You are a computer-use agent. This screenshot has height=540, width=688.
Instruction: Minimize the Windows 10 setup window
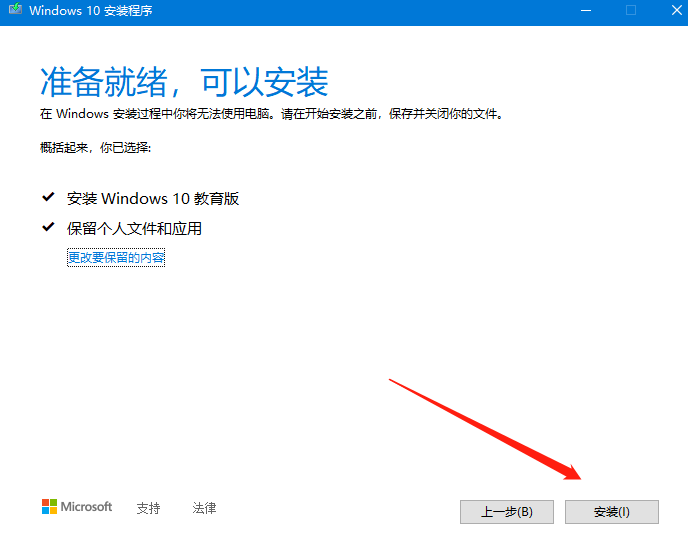[584, 11]
